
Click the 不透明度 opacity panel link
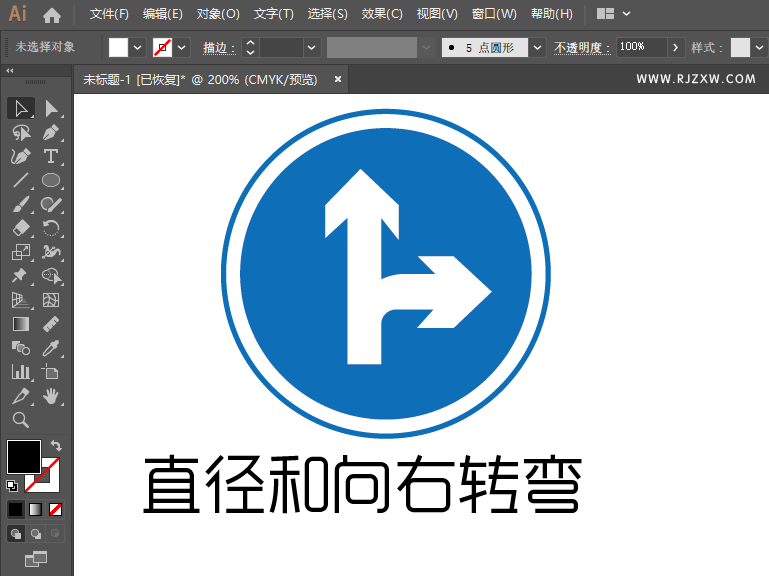(582, 48)
